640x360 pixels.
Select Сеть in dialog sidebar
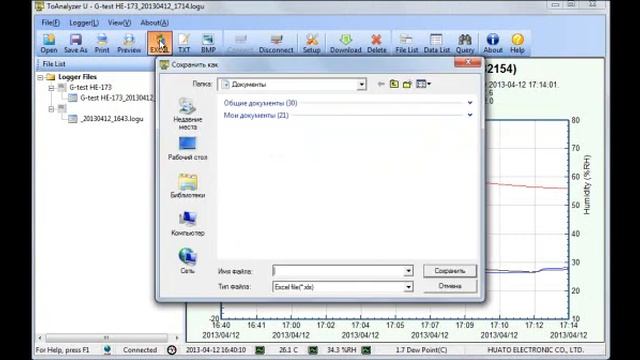187,261
